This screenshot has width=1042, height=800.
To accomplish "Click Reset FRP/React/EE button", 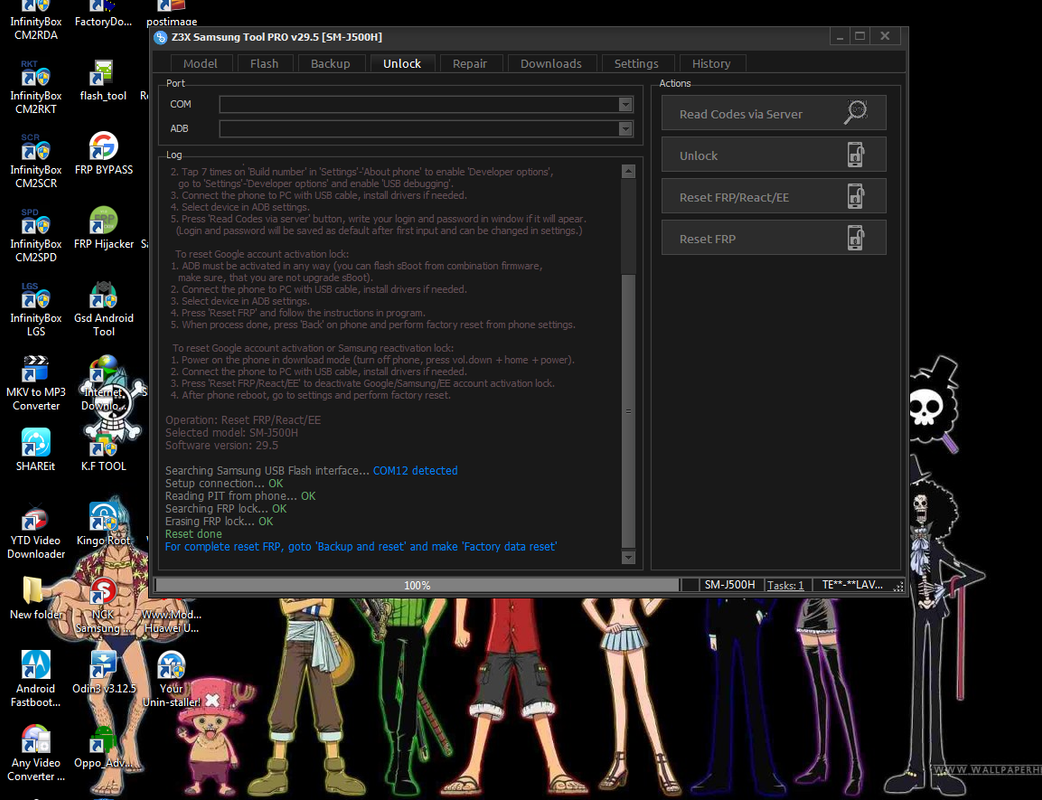I will (x=774, y=196).
